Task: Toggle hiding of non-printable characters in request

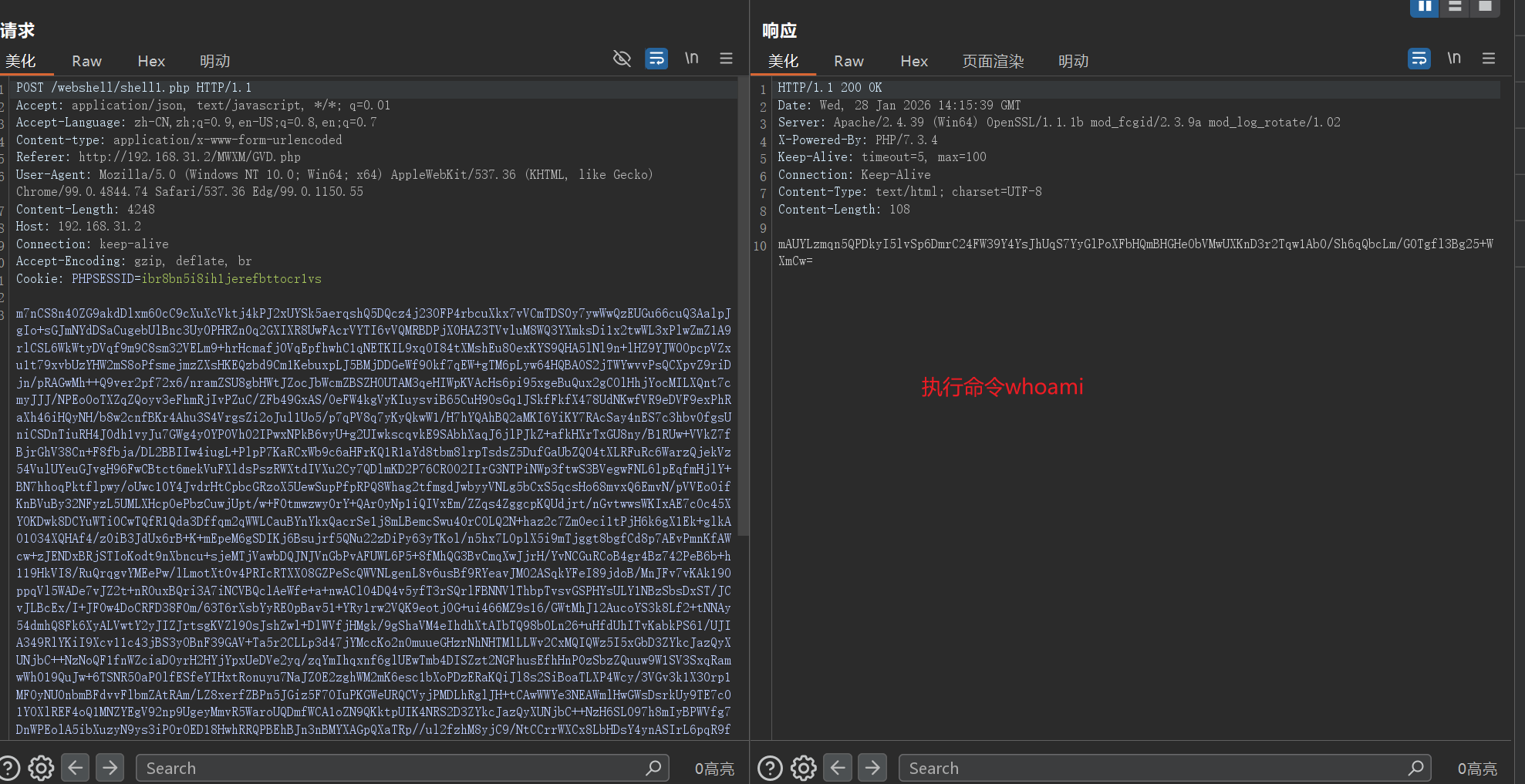Action: tap(622, 59)
